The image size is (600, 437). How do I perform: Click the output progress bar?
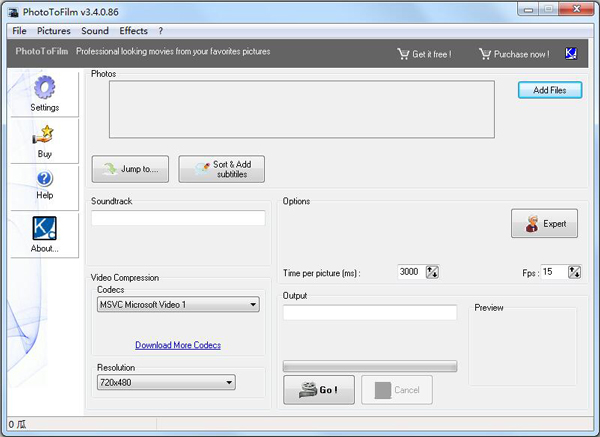coord(370,366)
